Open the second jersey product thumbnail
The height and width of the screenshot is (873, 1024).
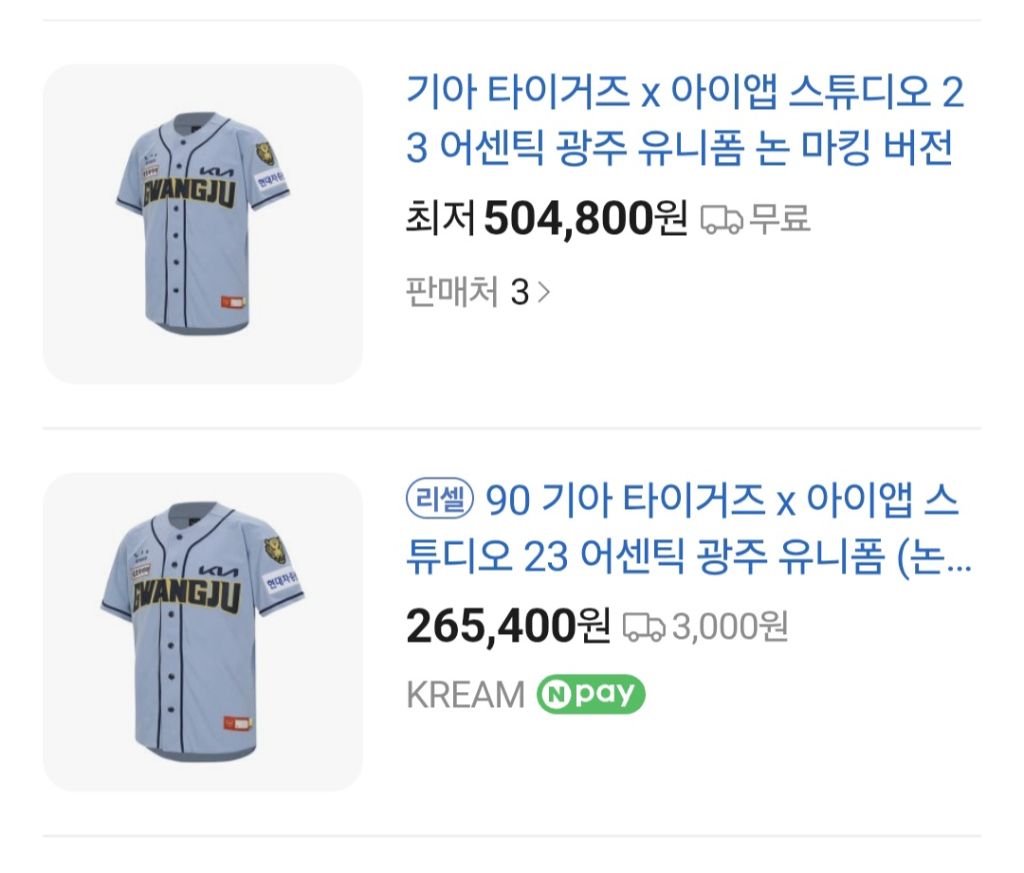pyautogui.click(x=202, y=632)
